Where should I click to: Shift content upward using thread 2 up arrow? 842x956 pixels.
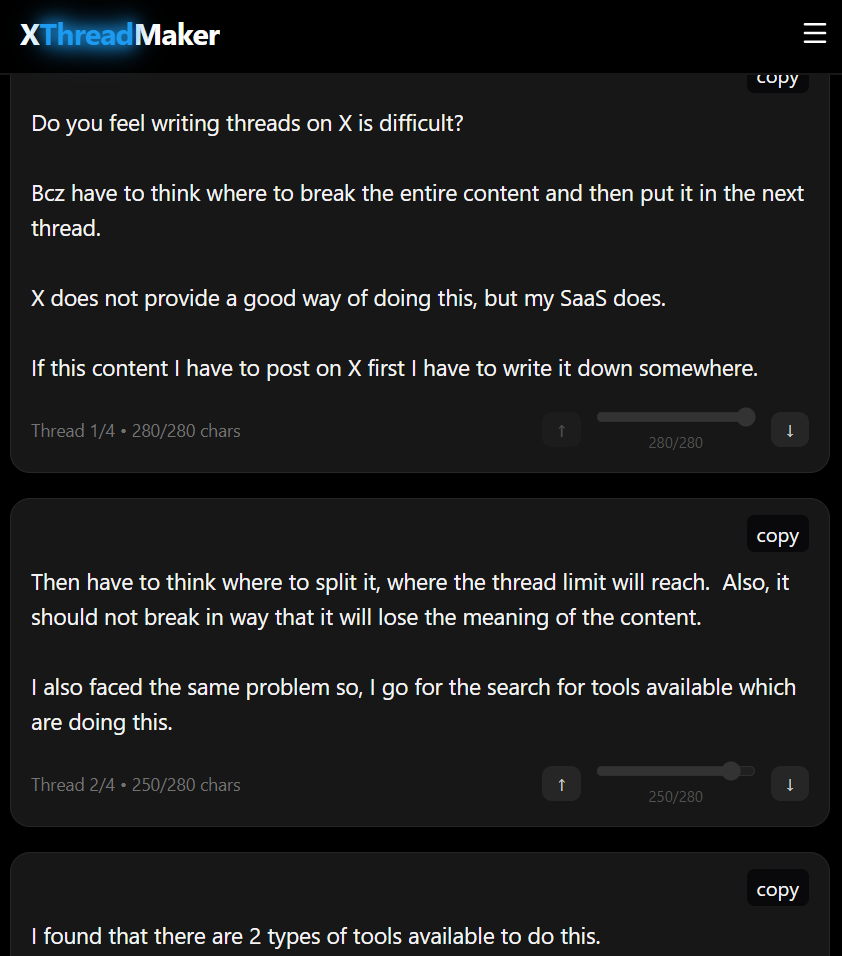click(561, 783)
